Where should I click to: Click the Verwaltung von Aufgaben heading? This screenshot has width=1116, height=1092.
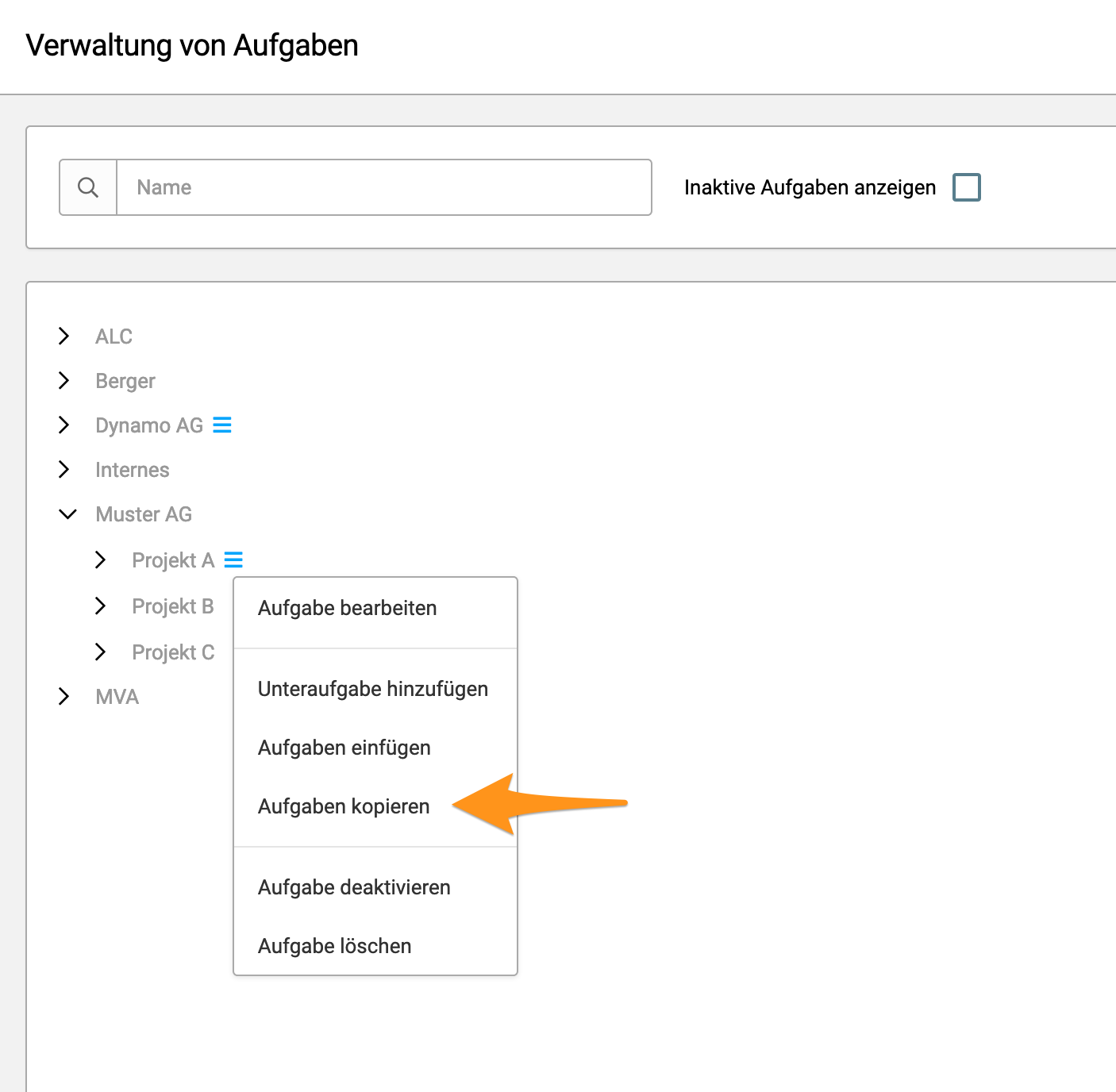click(x=192, y=46)
